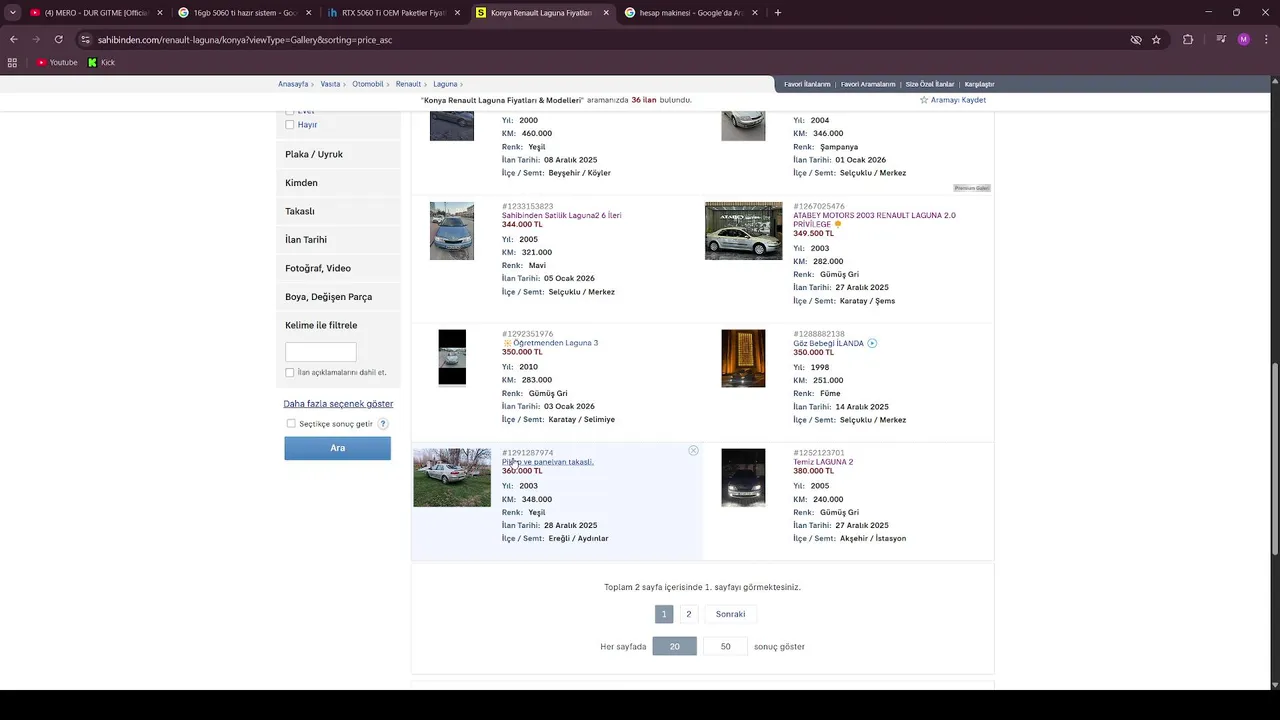The image size is (1280, 720).
Task: Open the Temiz LAGUNA 2 dark thumbnail
Action: tap(743, 477)
